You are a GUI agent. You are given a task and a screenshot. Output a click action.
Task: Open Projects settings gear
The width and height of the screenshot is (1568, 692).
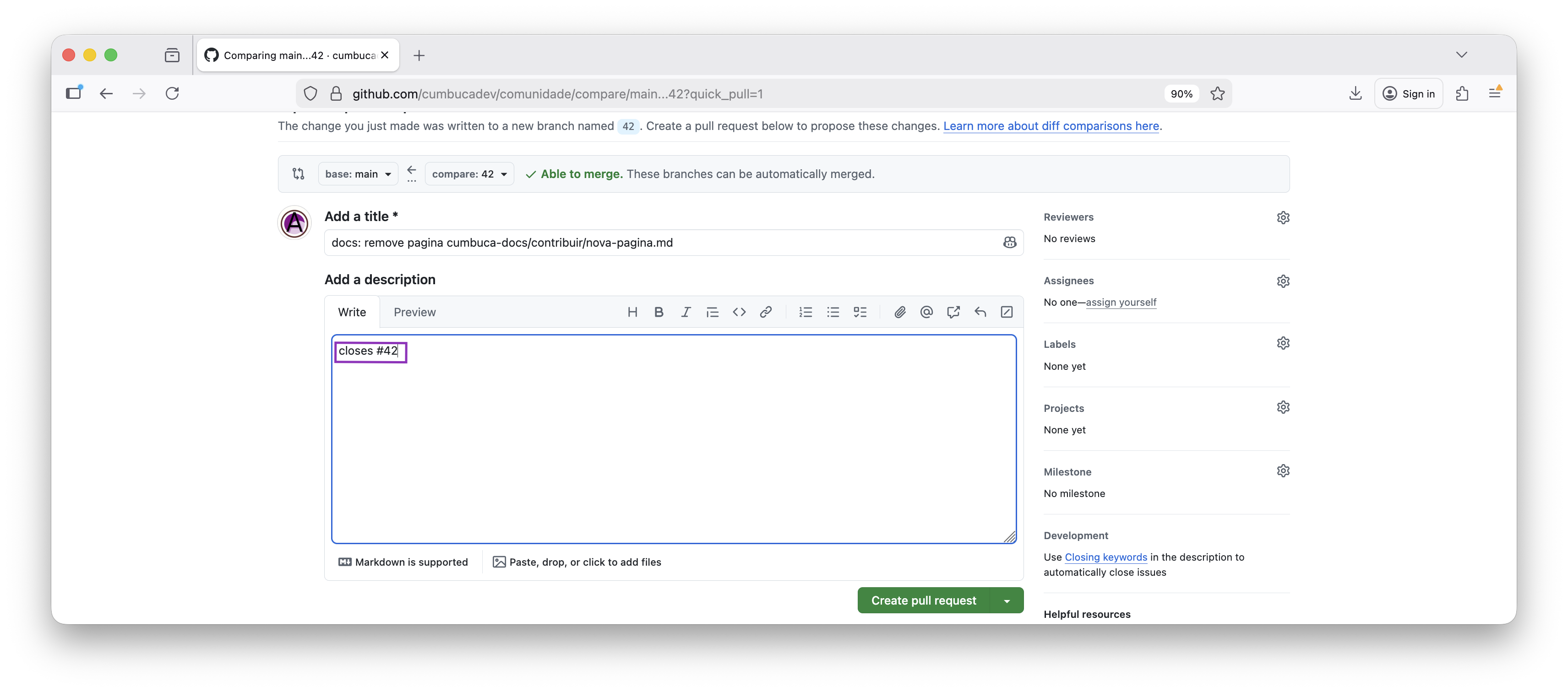point(1283,407)
